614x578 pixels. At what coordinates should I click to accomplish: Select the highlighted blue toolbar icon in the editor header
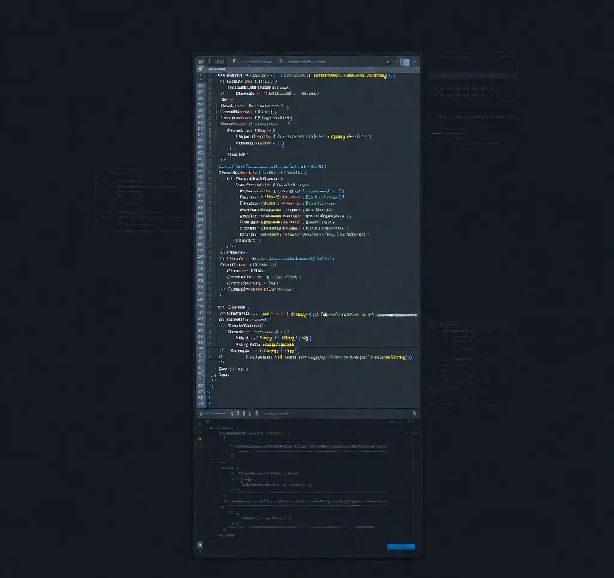pos(405,62)
